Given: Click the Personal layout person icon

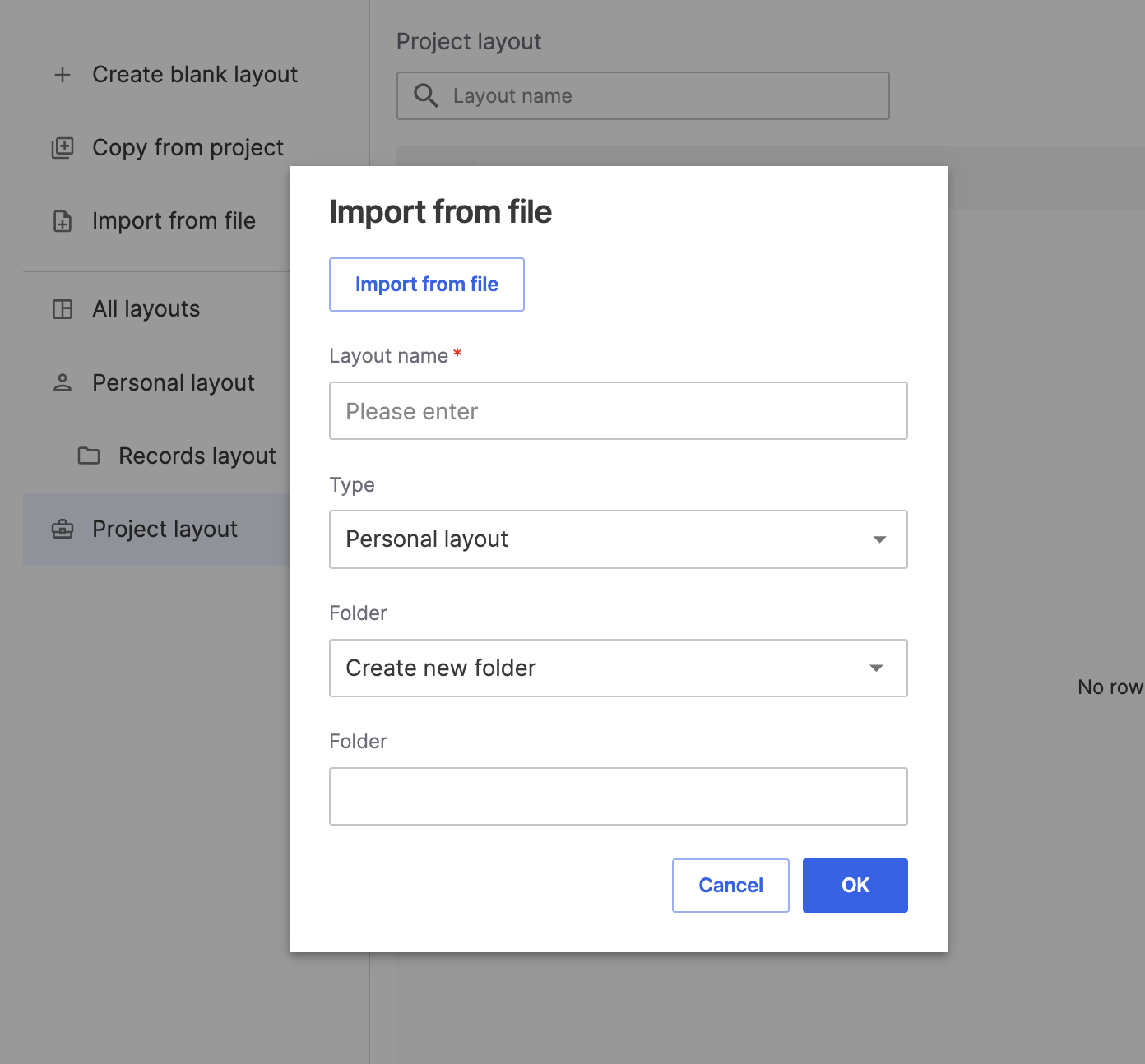Looking at the screenshot, I should tap(63, 383).
